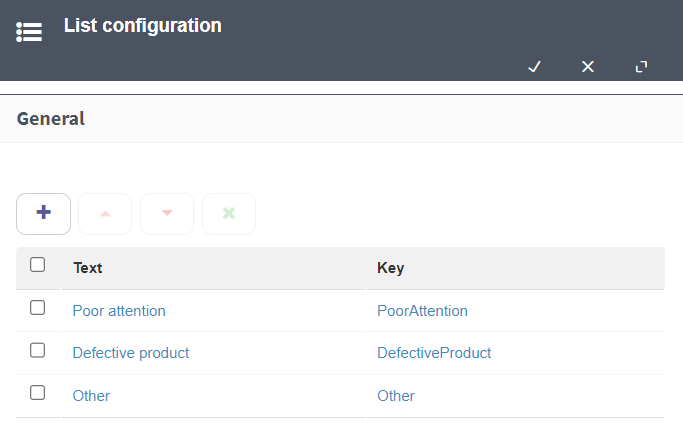Move the item up with the up arrow

pyautogui.click(x=105, y=214)
